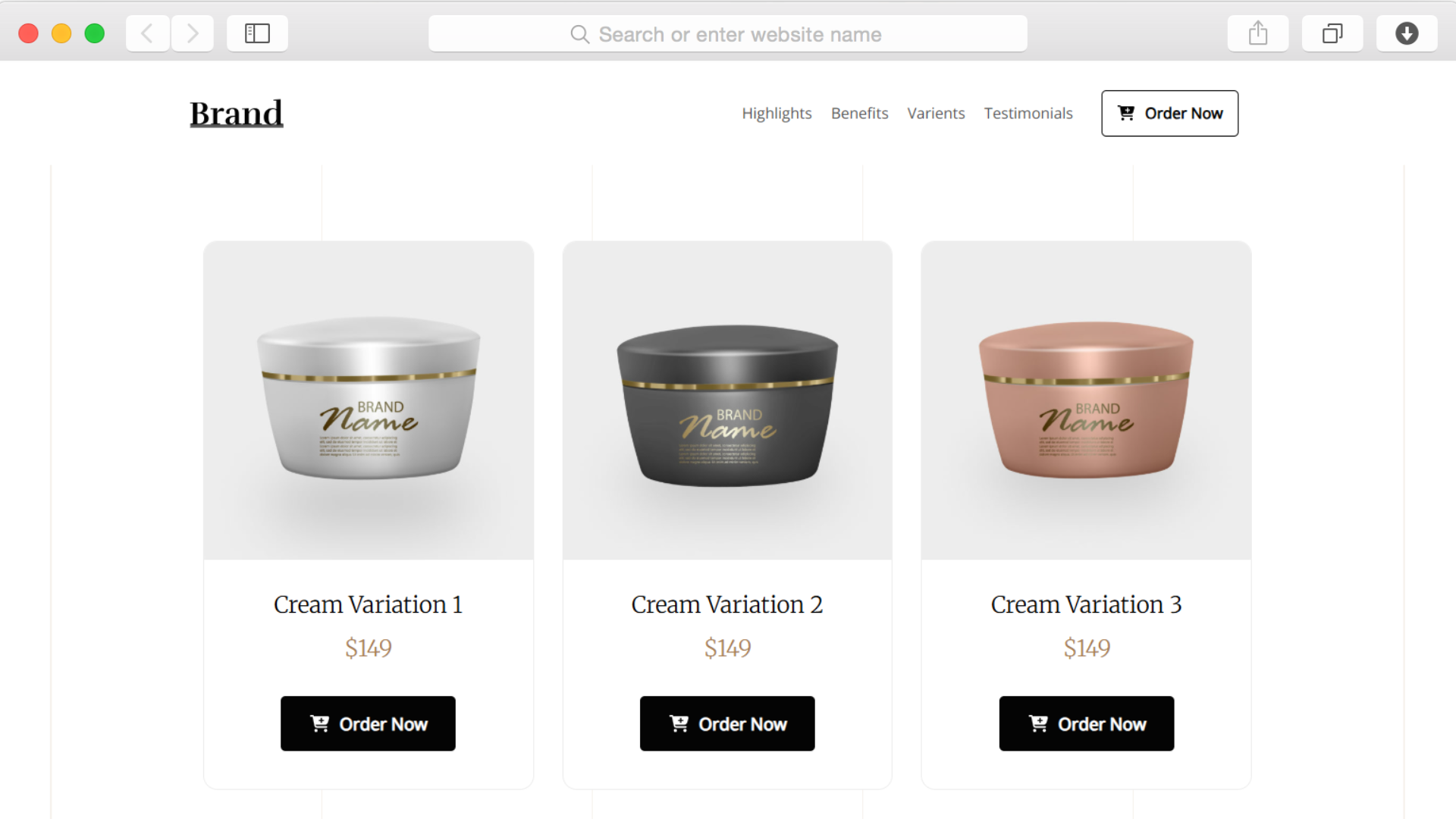This screenshot has height=819, width=1456.
Task: Toggle the browser sidebar panel icon
Action: [257, 33]
